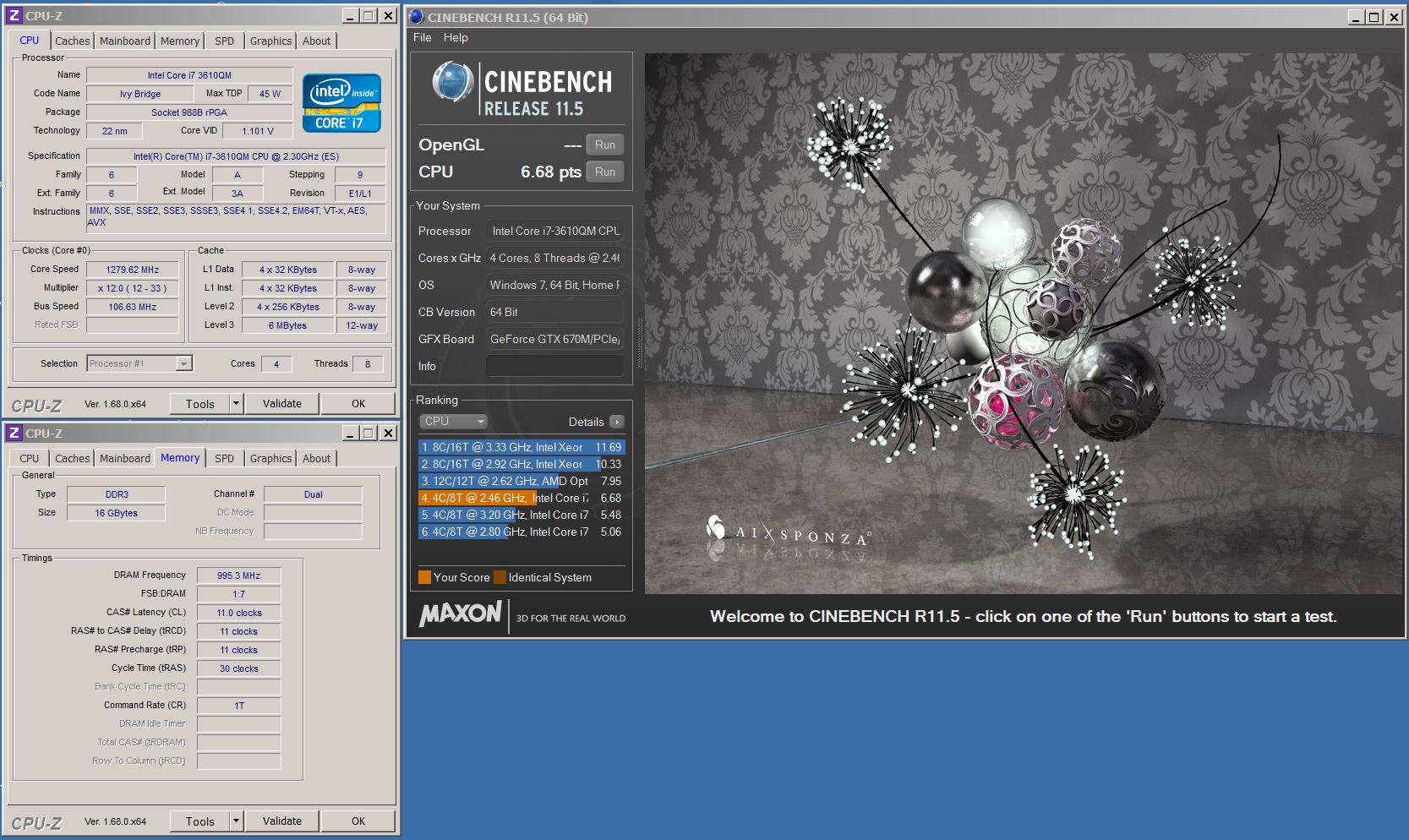This screenshot has height=840, width=1409.
Task: Expand Tools dropdown arrow in bottom CPU-Z window
Action: [x=237, y=821]
